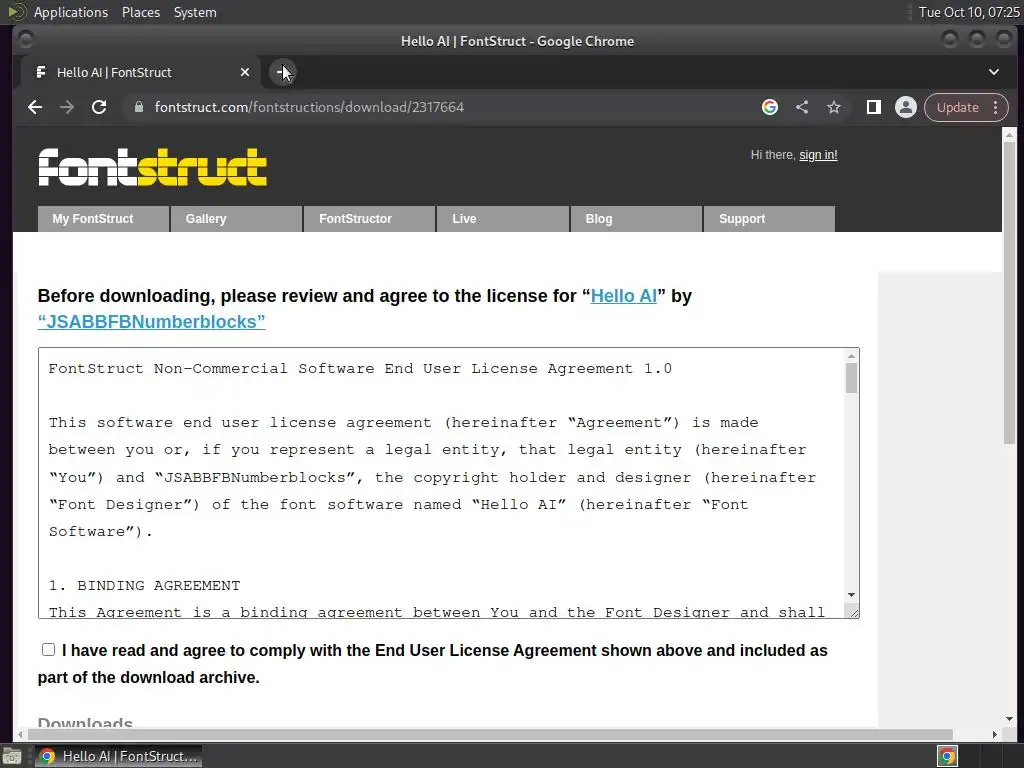The width and height of the screenshot is (1024, 768).
Task: Open the side panel icon
Action: (x=874, y=107)
